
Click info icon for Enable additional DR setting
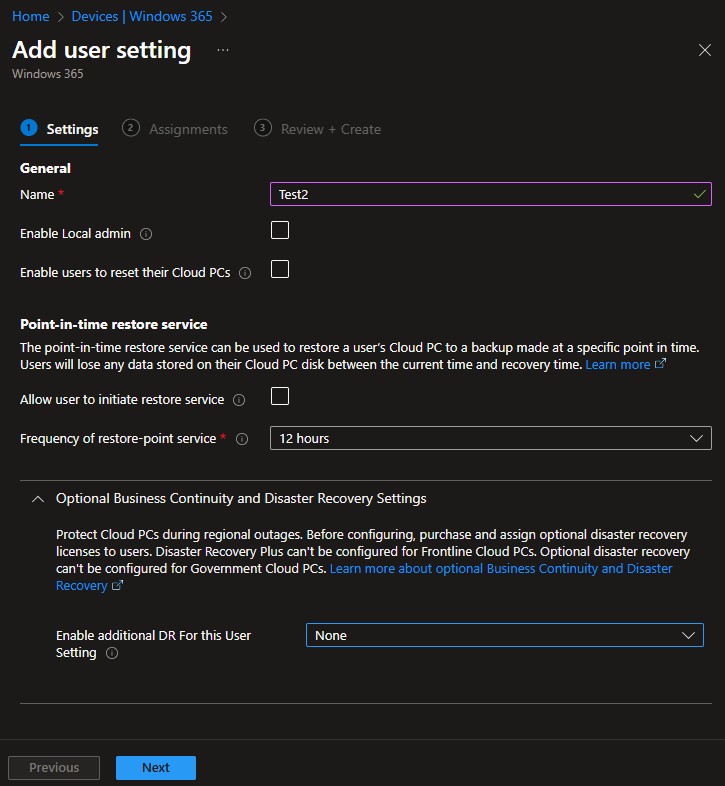(x=112, y=653)
